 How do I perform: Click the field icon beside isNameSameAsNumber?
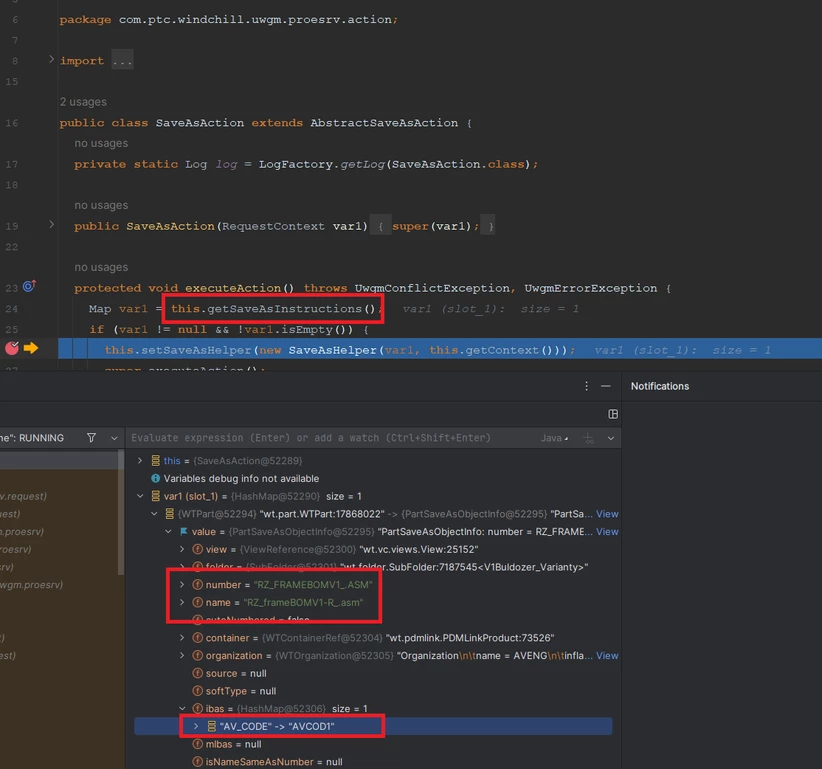(197, 762)
